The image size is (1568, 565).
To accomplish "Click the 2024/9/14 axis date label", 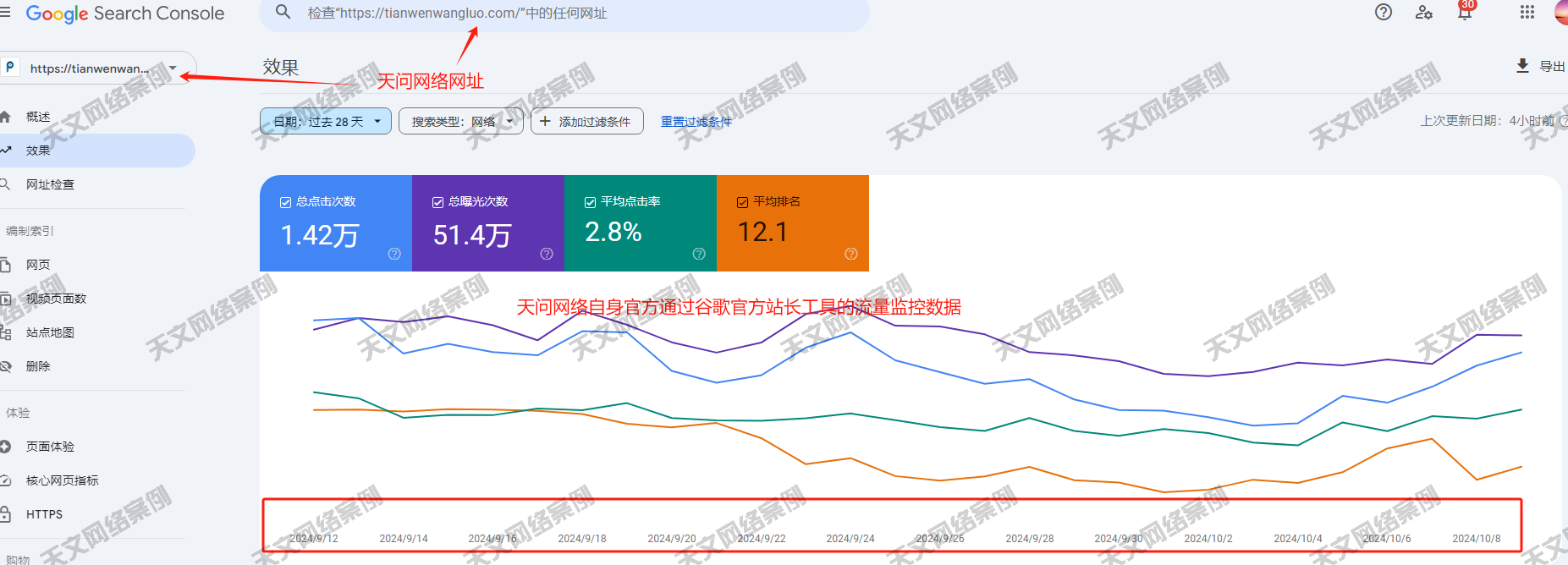I will pos(404,539).
